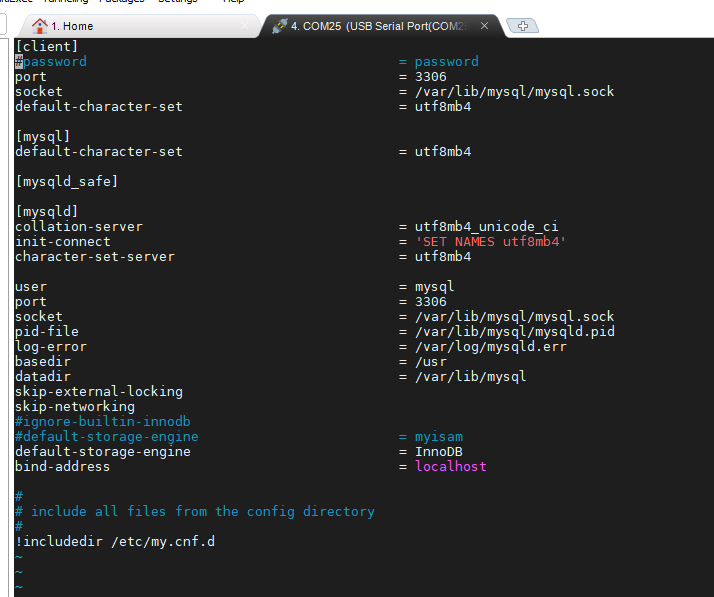Click the pid-file key
This screenshot has height=597, width=714.
coord(47,331)
